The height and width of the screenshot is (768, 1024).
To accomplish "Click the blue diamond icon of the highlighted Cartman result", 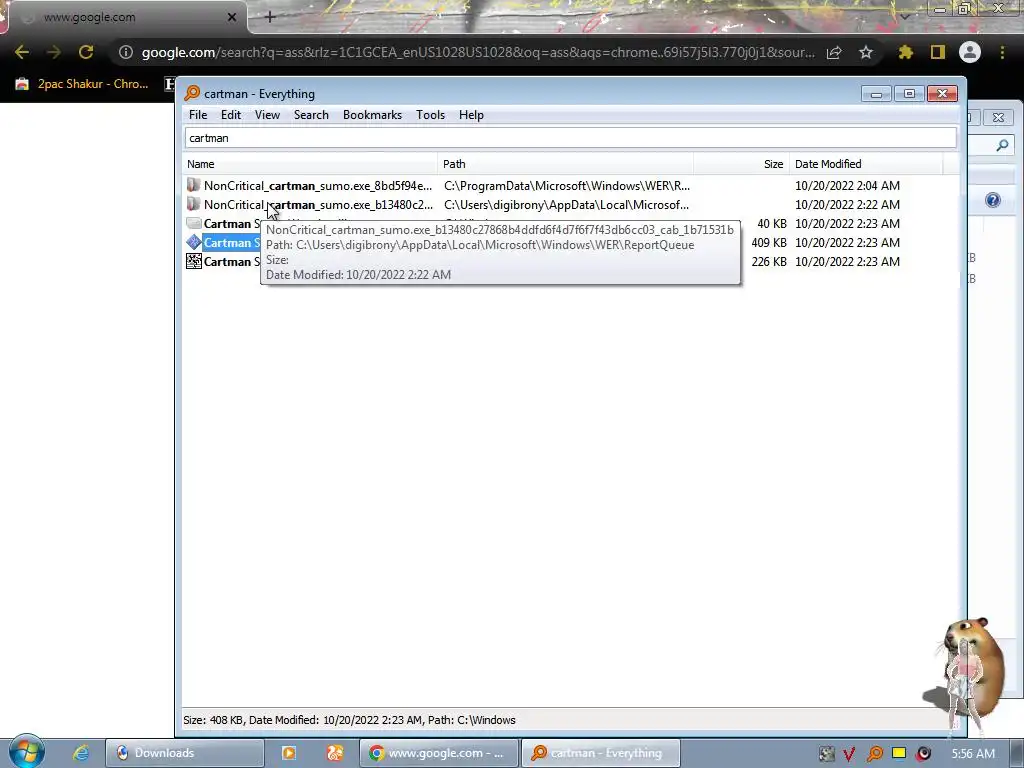I will pos(193,242).
